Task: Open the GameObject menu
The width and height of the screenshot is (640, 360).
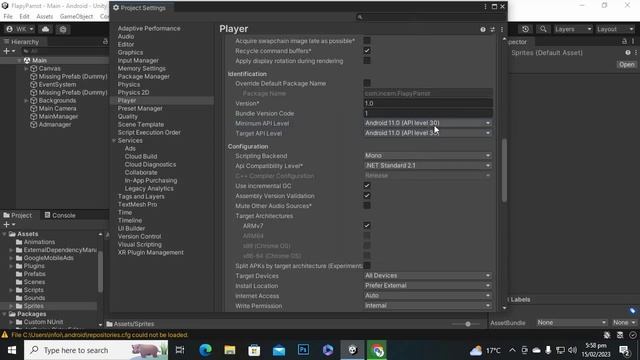Action: 76,16
